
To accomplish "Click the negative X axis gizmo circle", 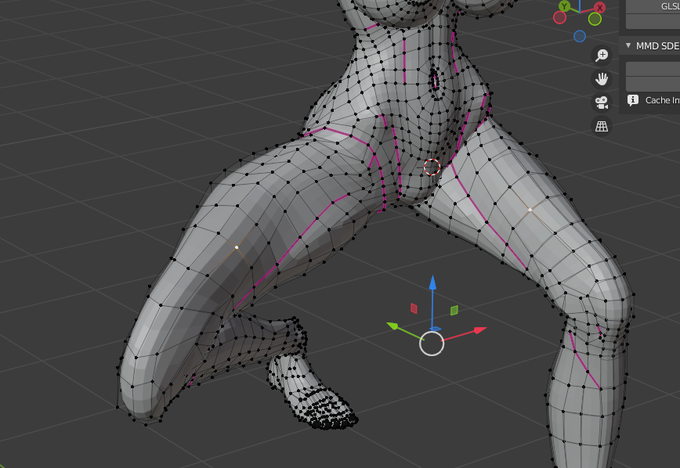I will click(x=559, y=18).
